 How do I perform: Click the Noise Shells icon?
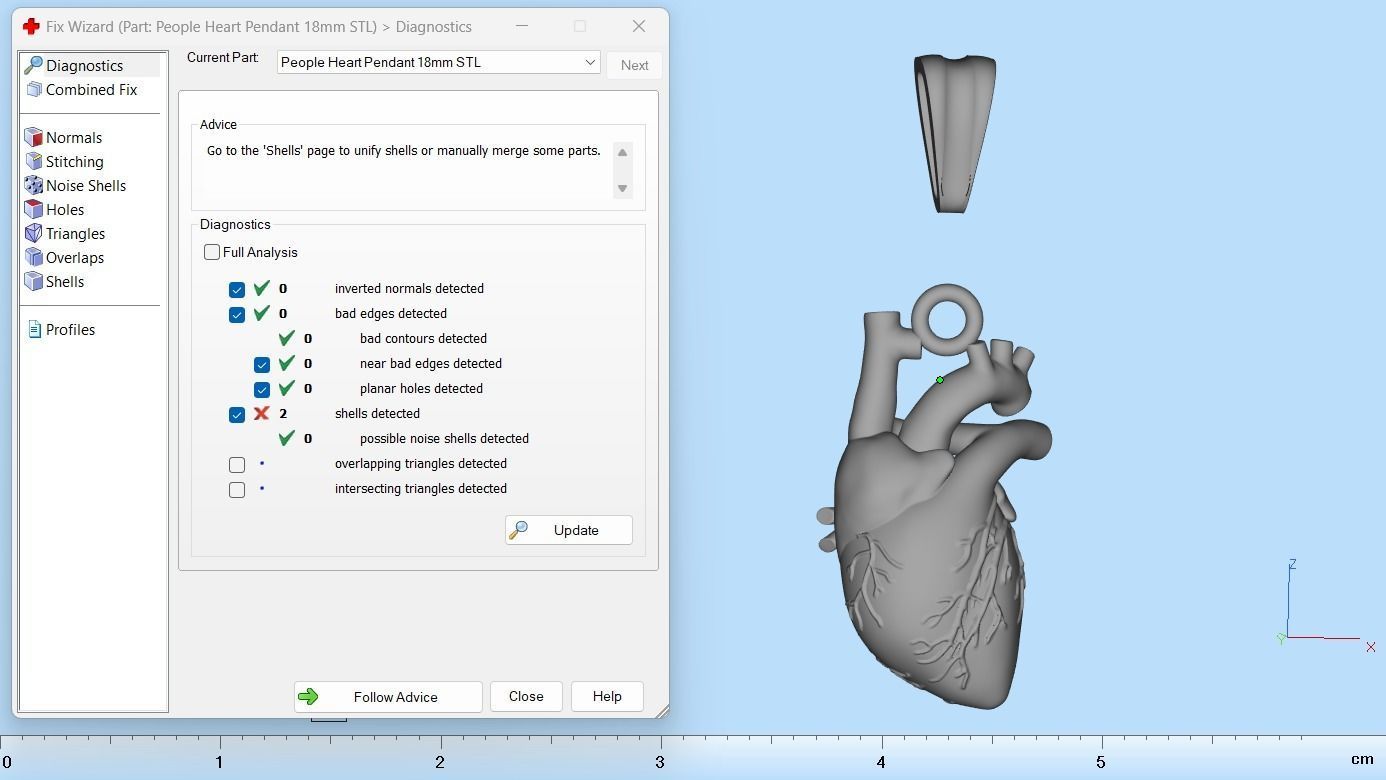click(x=34, y=185)
